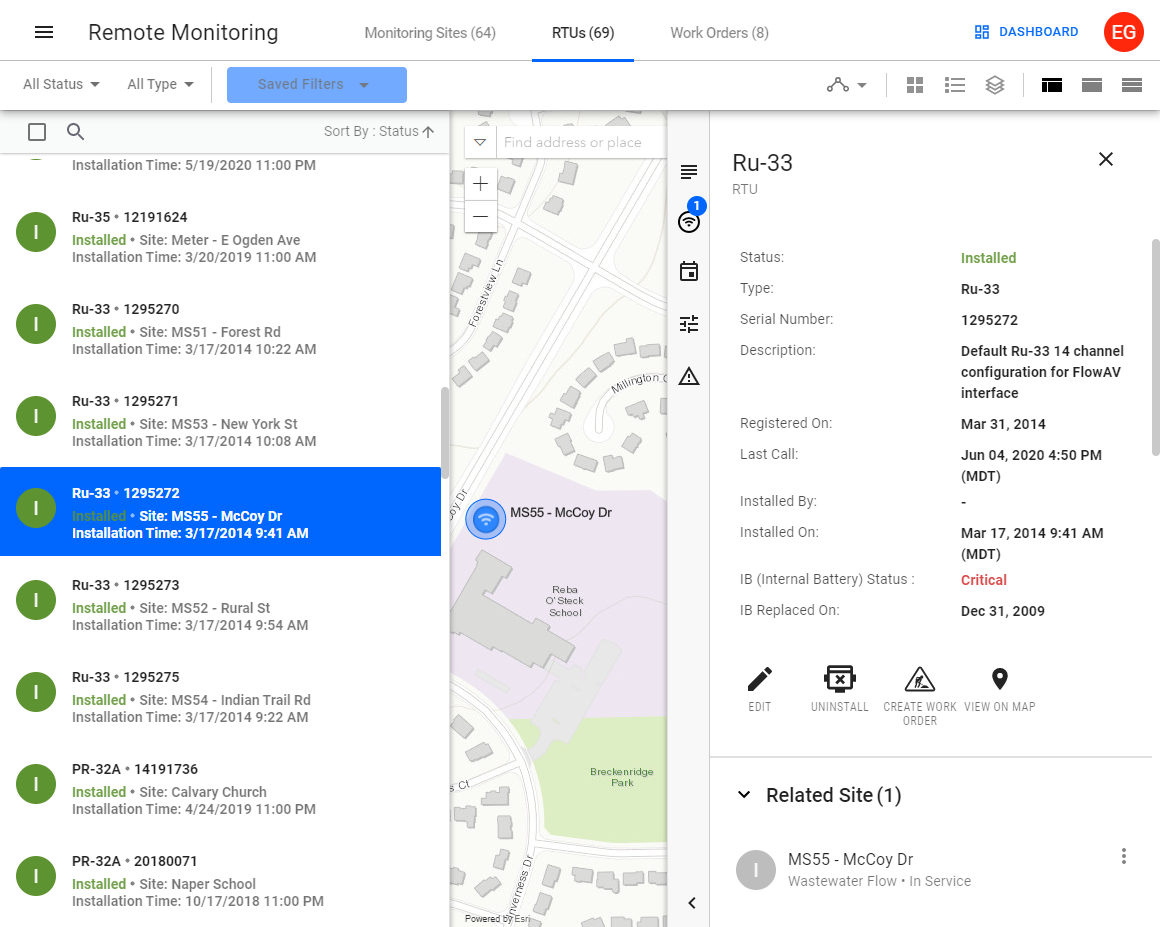The width and height of the screenshot is (1160, 927).
Task: Open the All Status filter dropdown
Action: pyautogui.click(x=62, y=85)
